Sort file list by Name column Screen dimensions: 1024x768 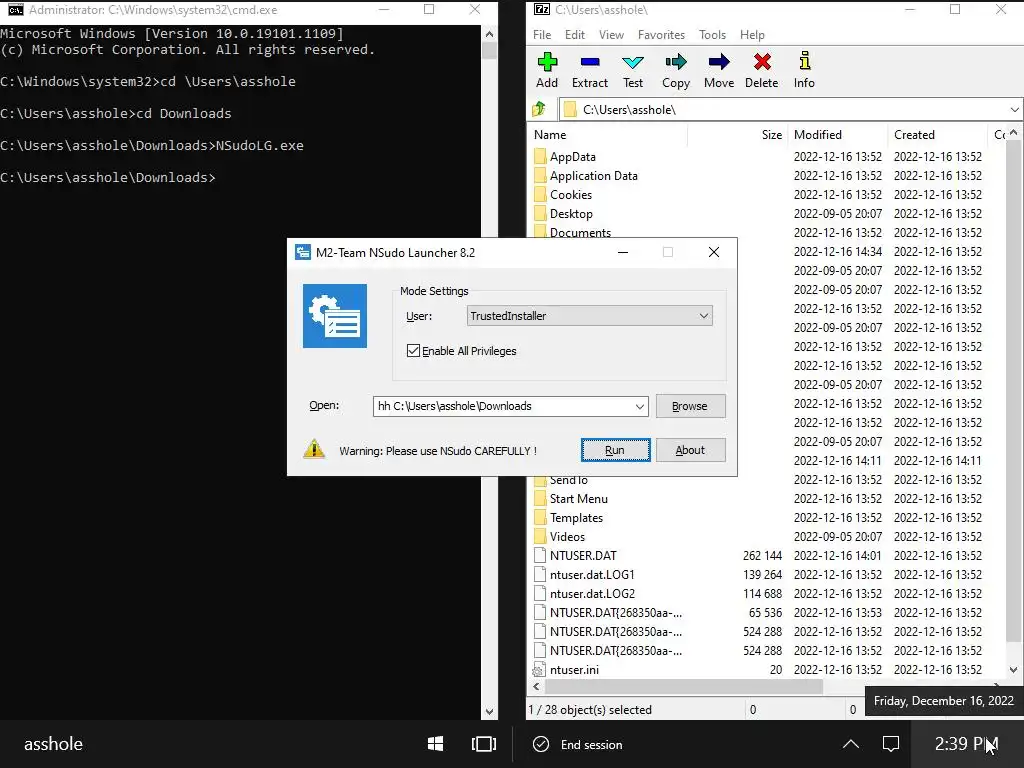[608, 135]
